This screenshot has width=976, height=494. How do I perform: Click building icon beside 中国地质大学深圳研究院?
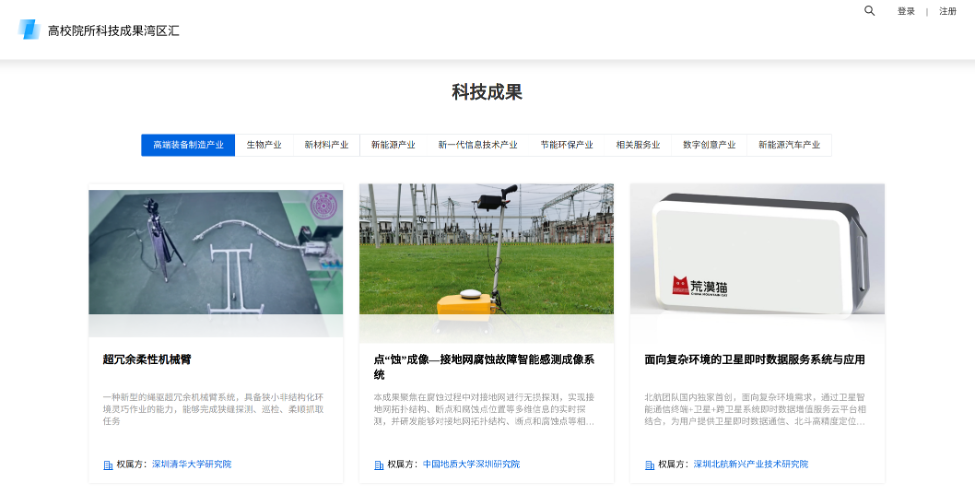click(x=379, y=464)
